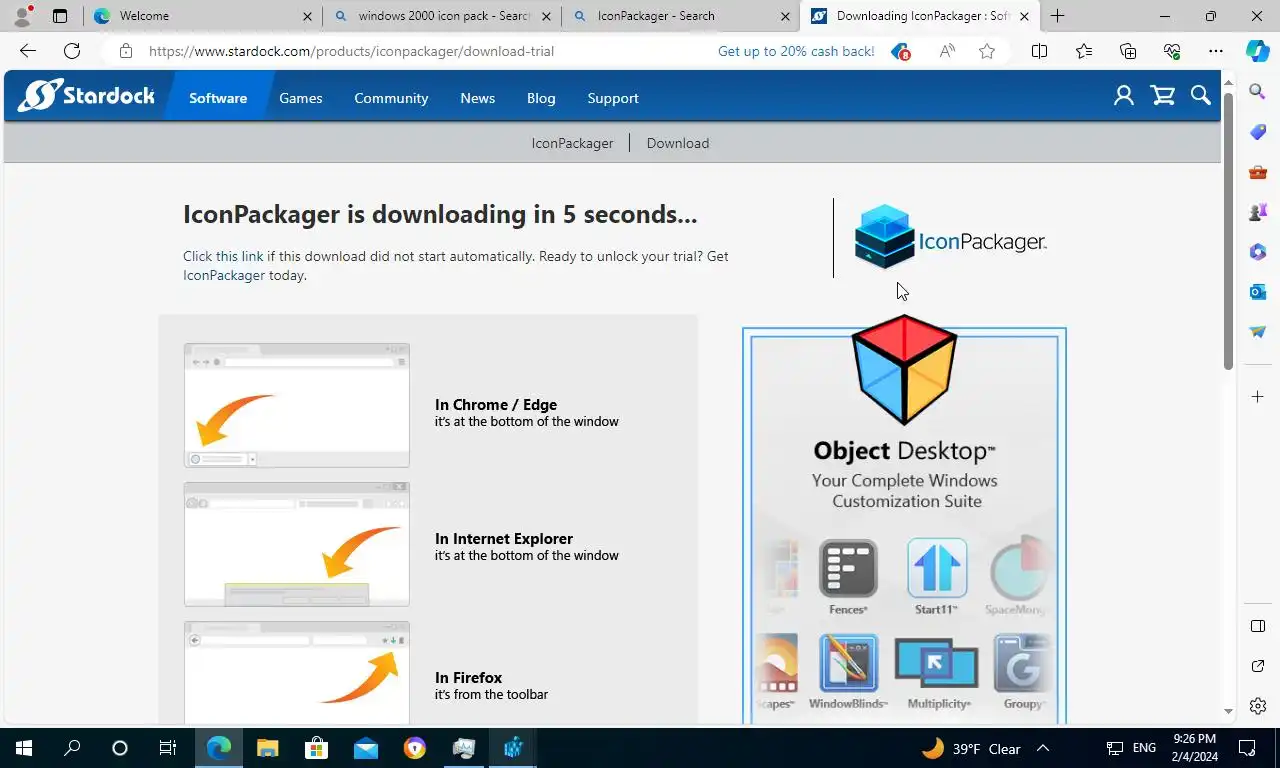1280x768 pixels.
Task: View site information lock icon
Action: pos(125,51)
